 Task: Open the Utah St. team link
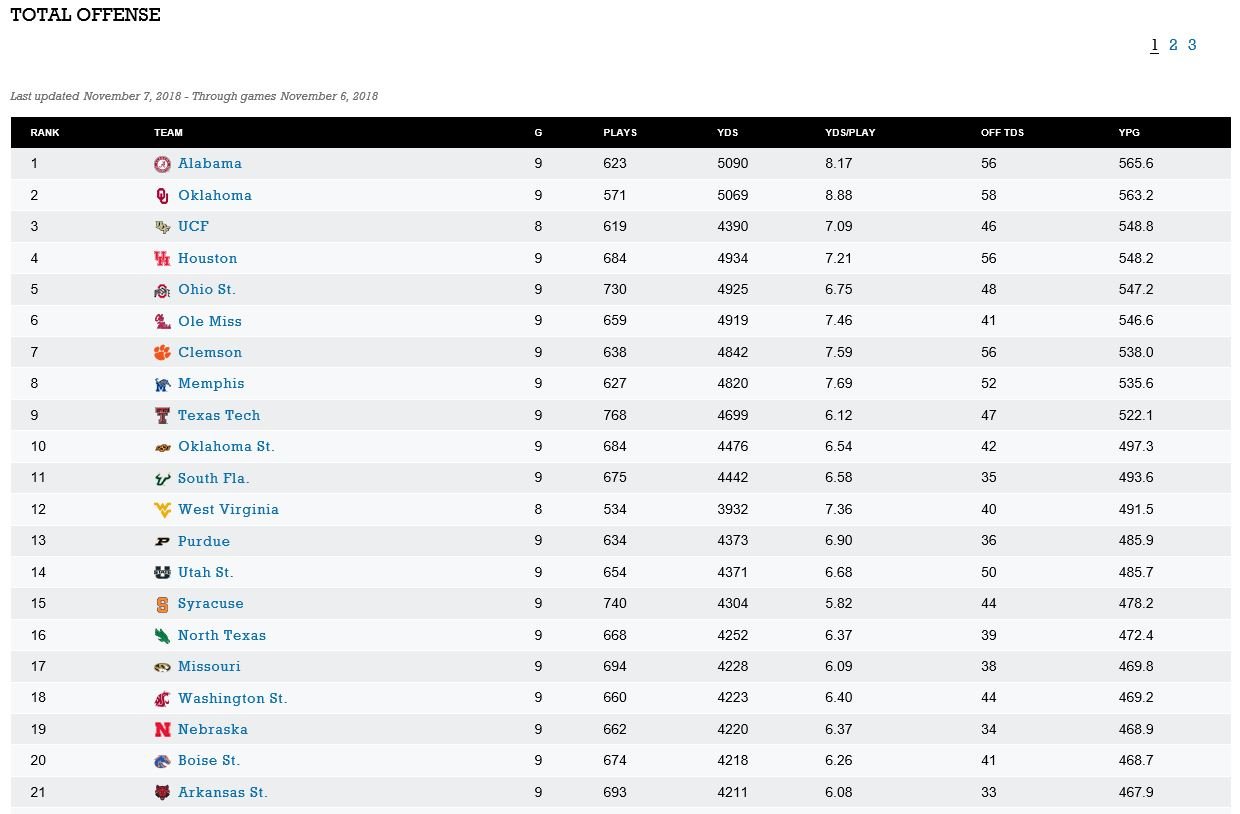click(x=206, y=573)
